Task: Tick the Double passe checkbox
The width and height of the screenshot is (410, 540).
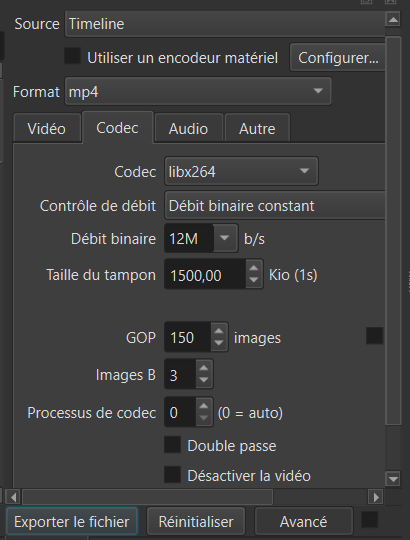Action: click(x=172, y=445)
